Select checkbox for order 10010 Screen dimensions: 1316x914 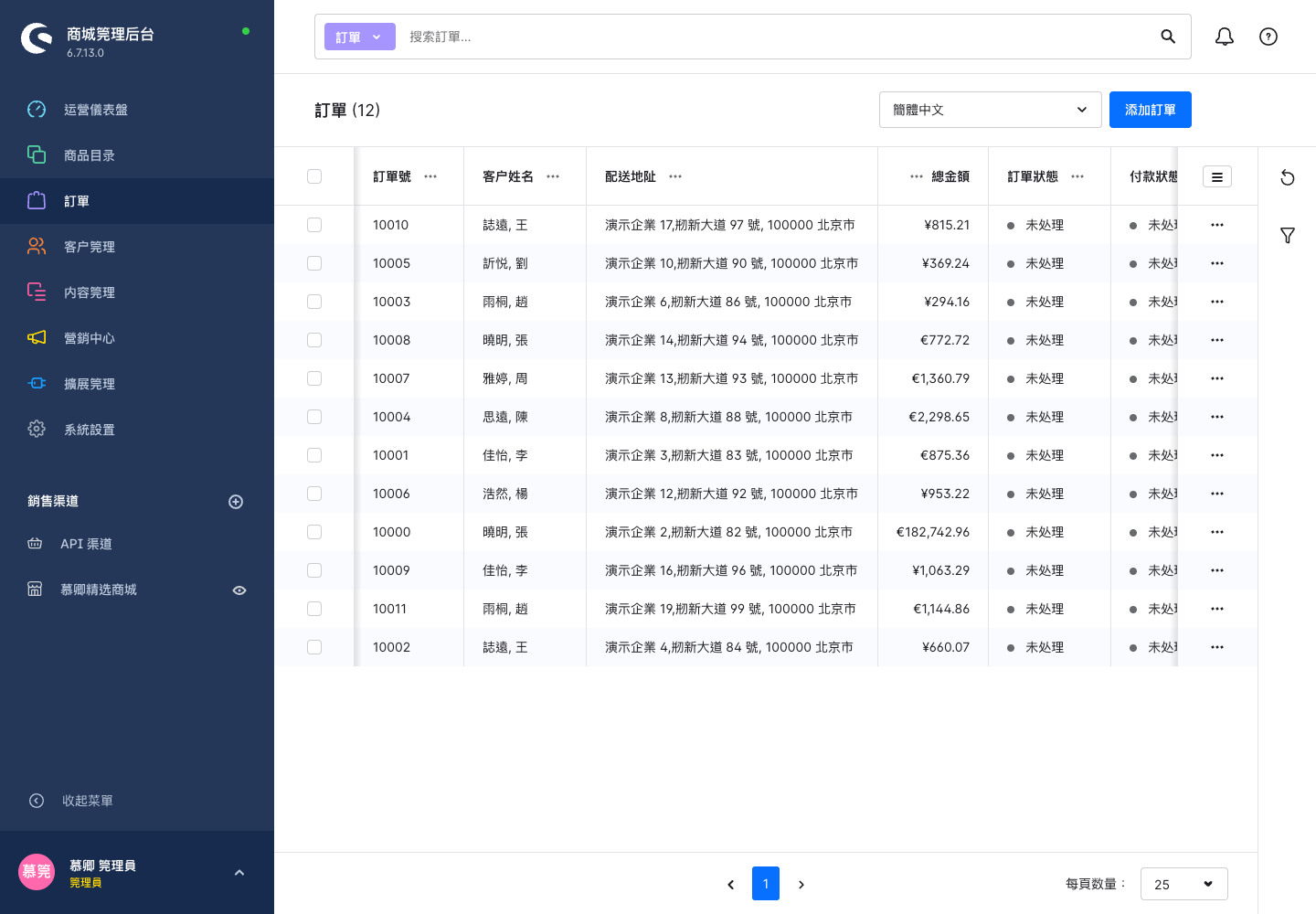[314, 225]
